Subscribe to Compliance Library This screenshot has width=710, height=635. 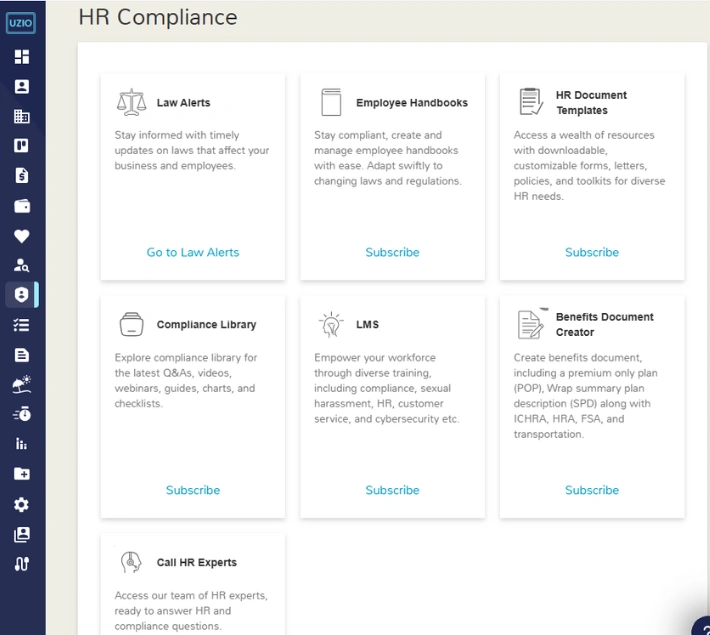point(193,490)
